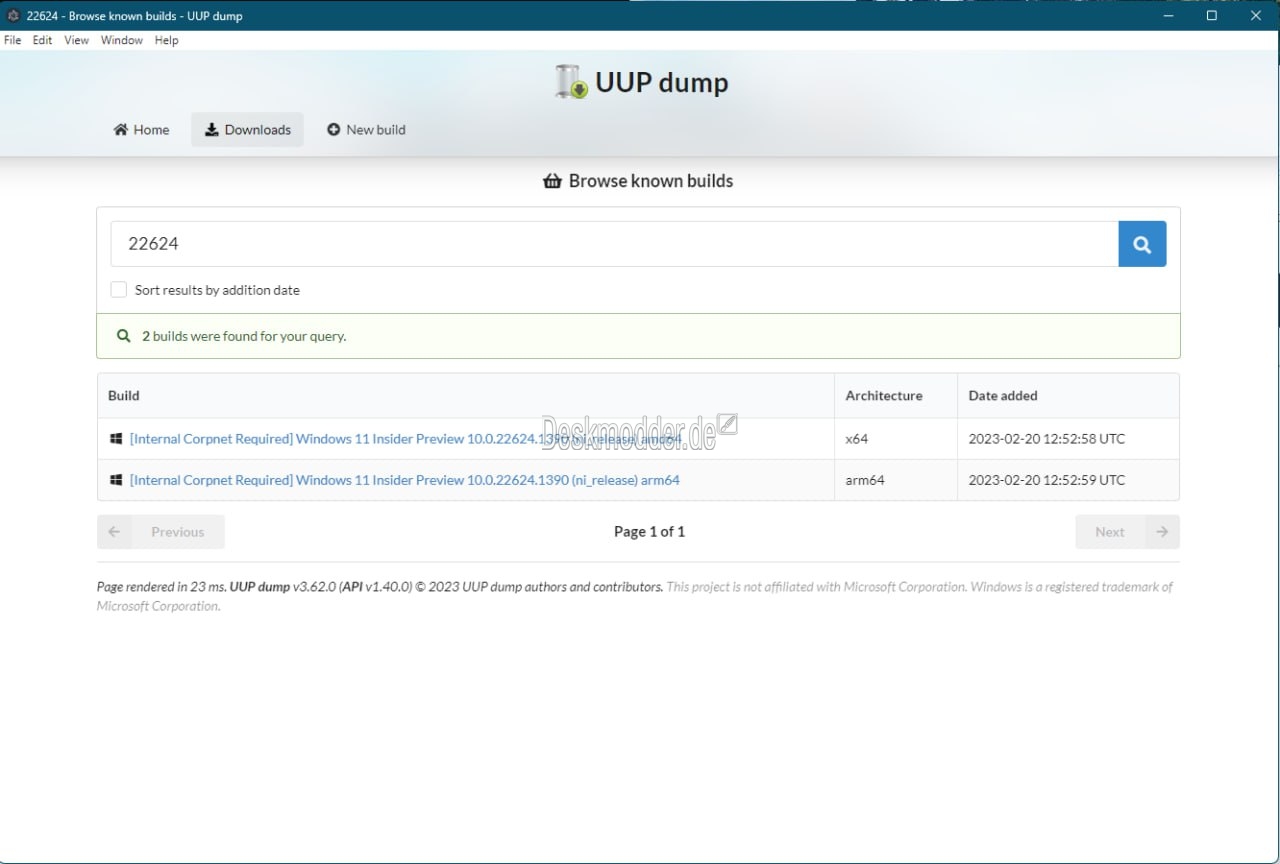Click the Browse known builds heading
The image size is (1280, 864).
tap(651, 181)
